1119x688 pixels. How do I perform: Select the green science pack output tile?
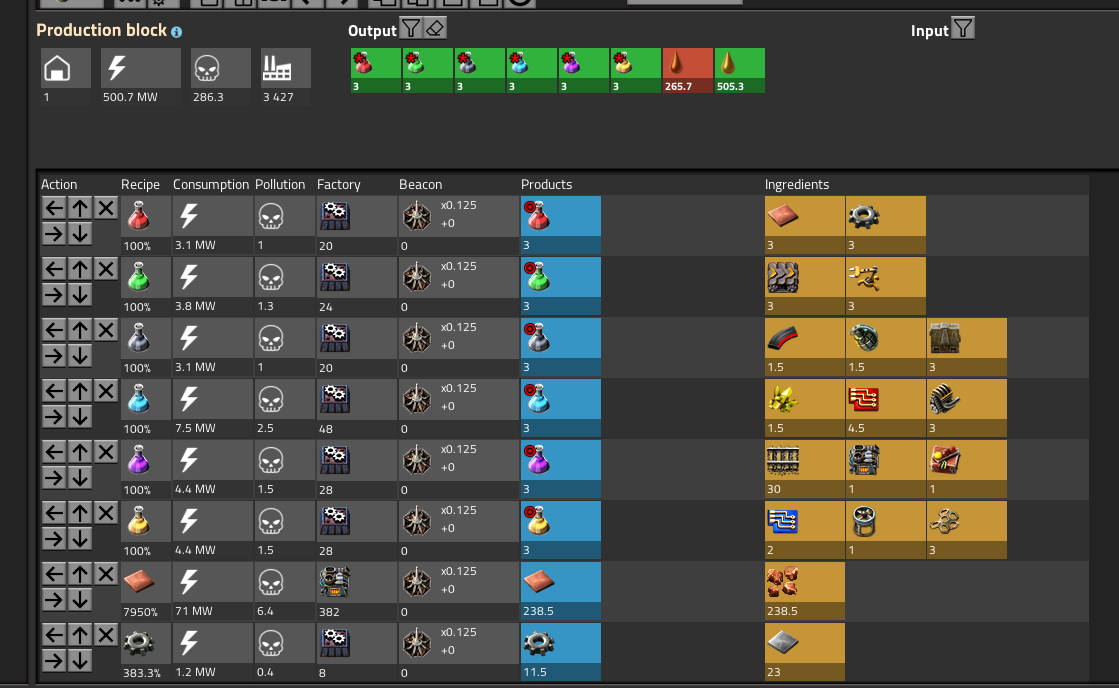coord(427,70)
